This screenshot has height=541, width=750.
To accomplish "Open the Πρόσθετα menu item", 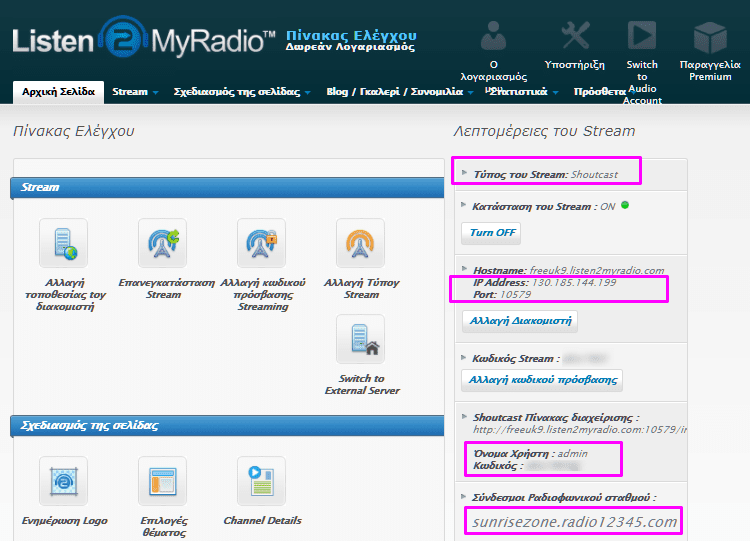I will 600,92.
